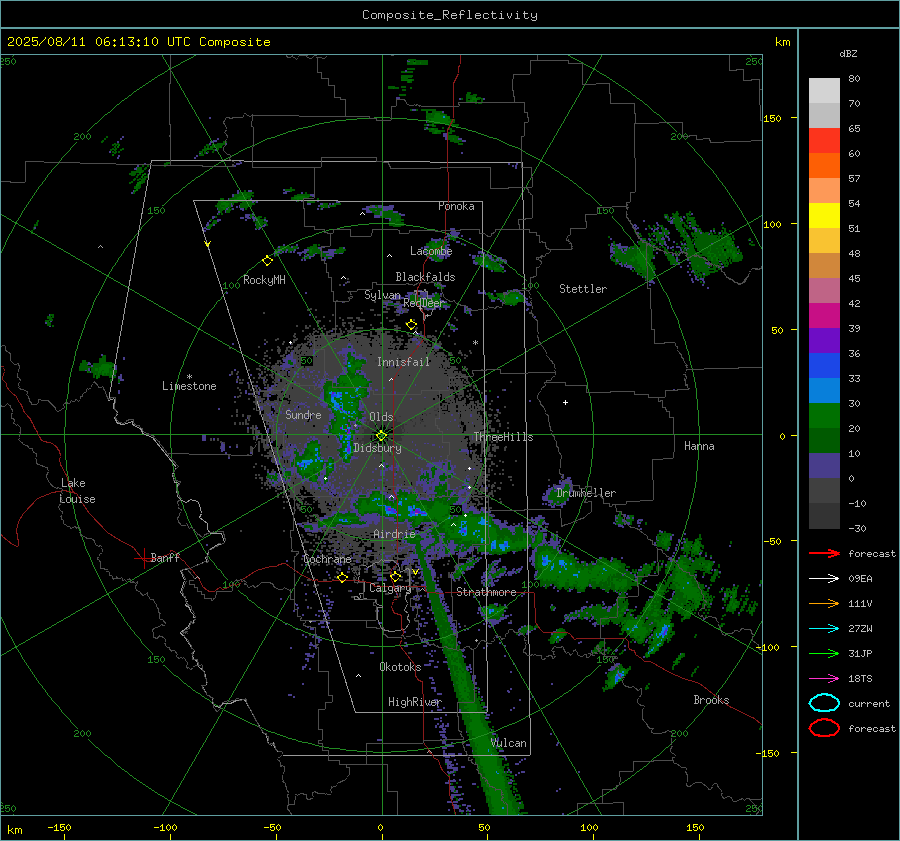Click the light gray 70 dBZ color swatch
The image size is (900, 841).
pos(824,90)
